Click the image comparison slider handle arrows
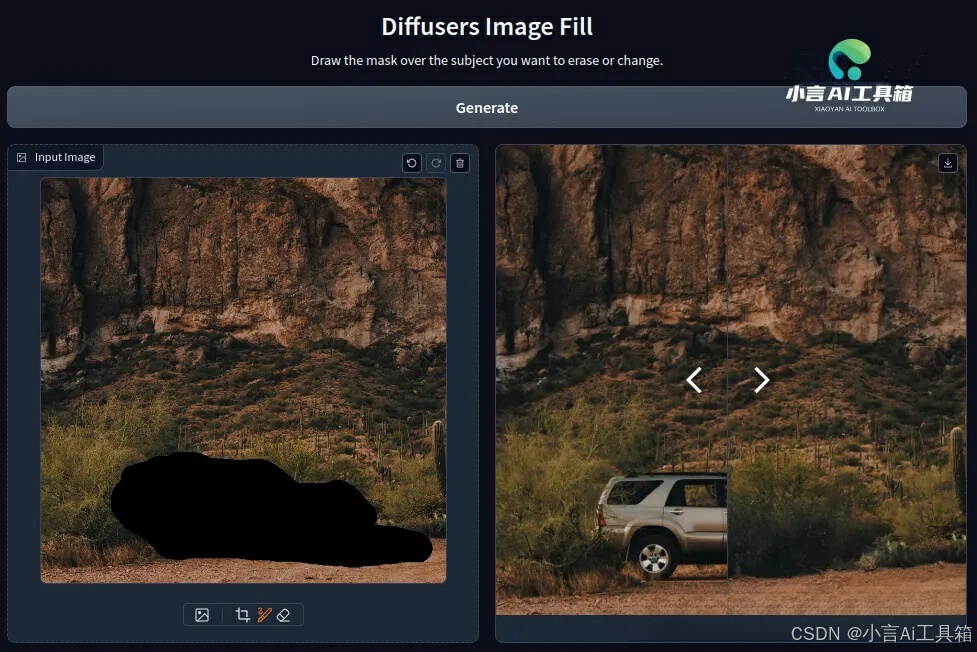977x652 pixels. coord(728,380)
